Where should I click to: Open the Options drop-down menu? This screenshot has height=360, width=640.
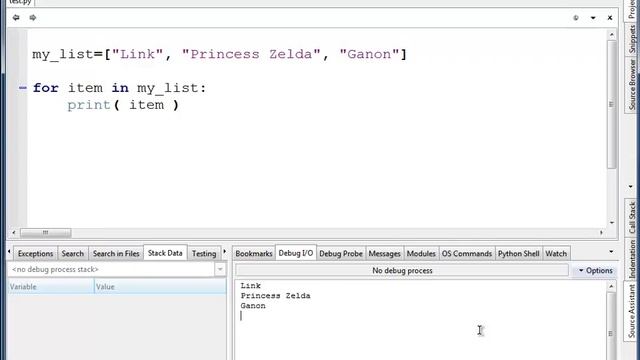pyautogui.click(x=596, y=270)
